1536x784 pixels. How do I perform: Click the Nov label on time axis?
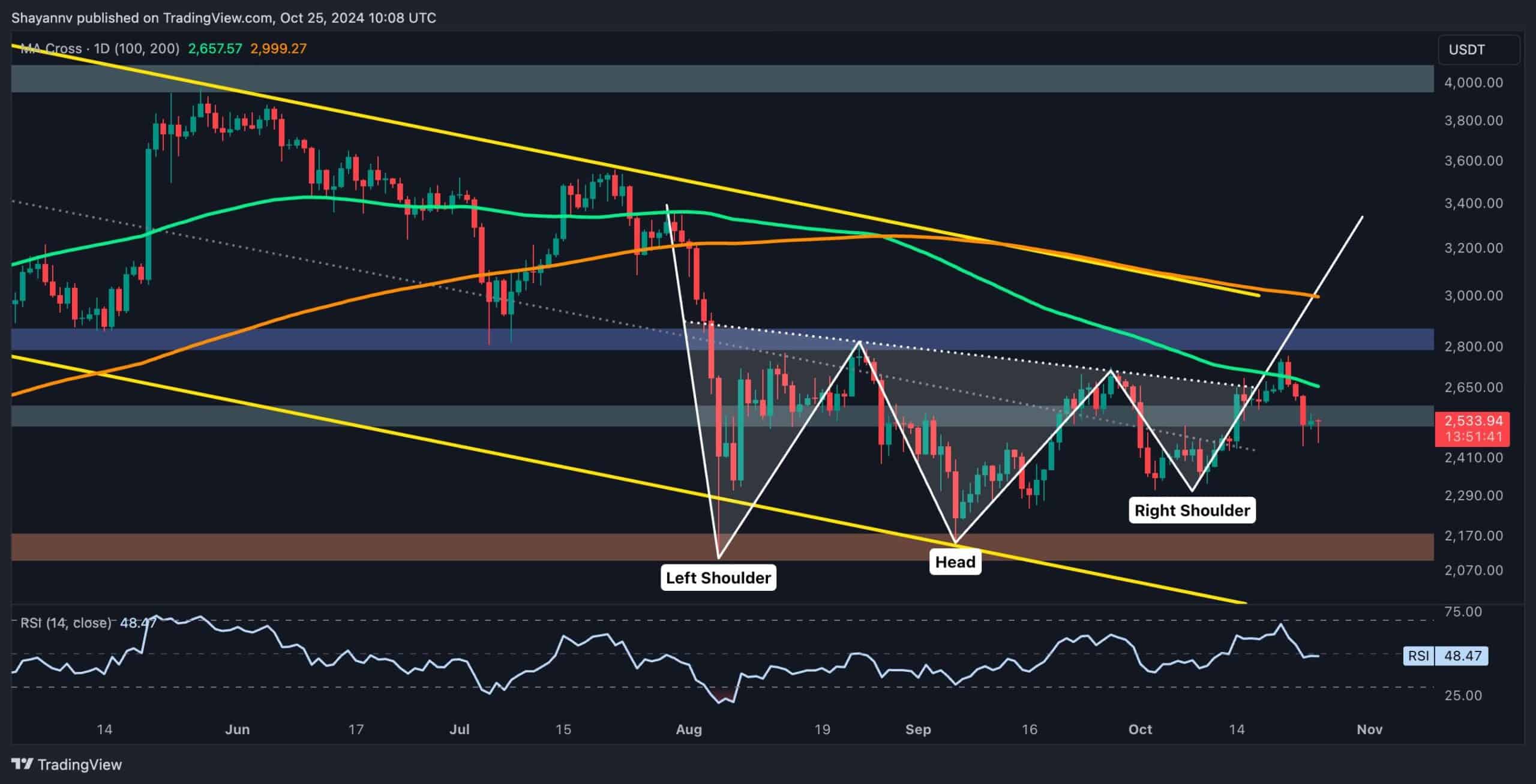pos(1369,729)
